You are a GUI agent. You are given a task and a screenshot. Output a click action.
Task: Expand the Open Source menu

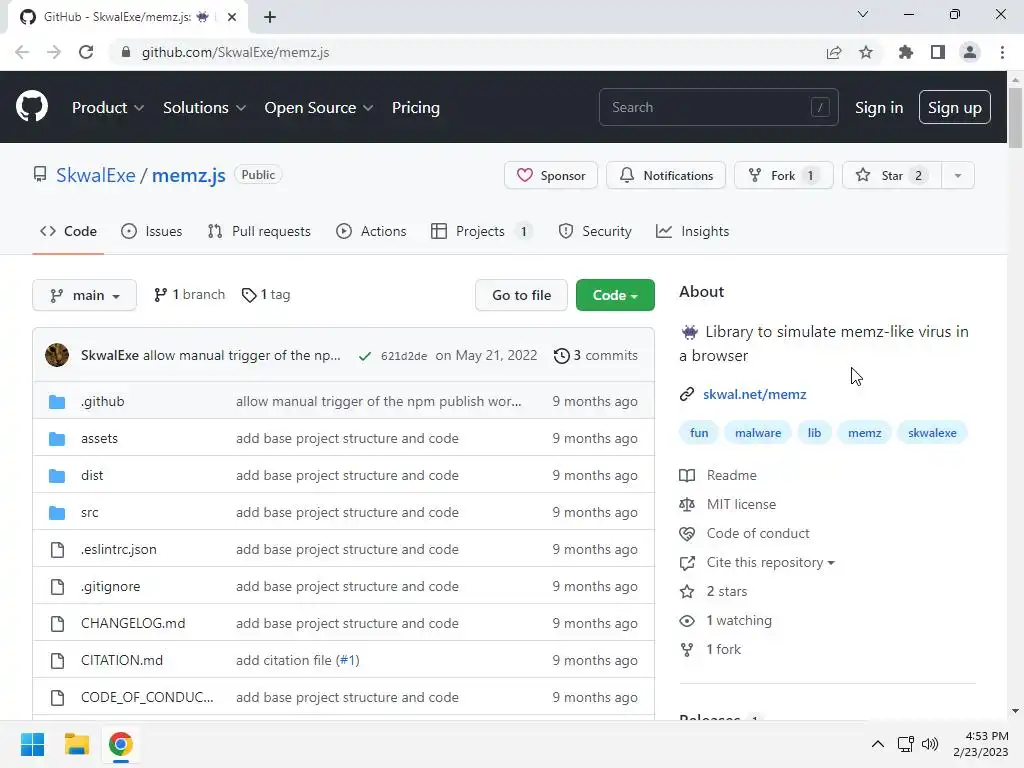[x=319, y=107]
